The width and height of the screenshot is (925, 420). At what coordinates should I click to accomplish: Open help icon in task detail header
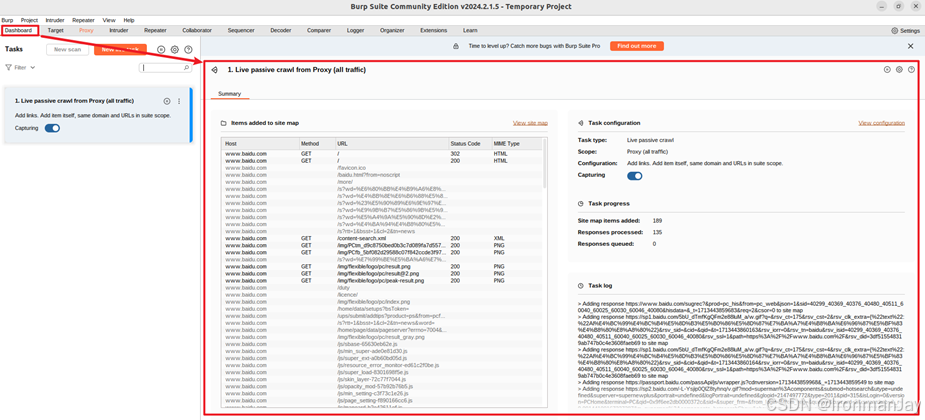tap(911, 70)
